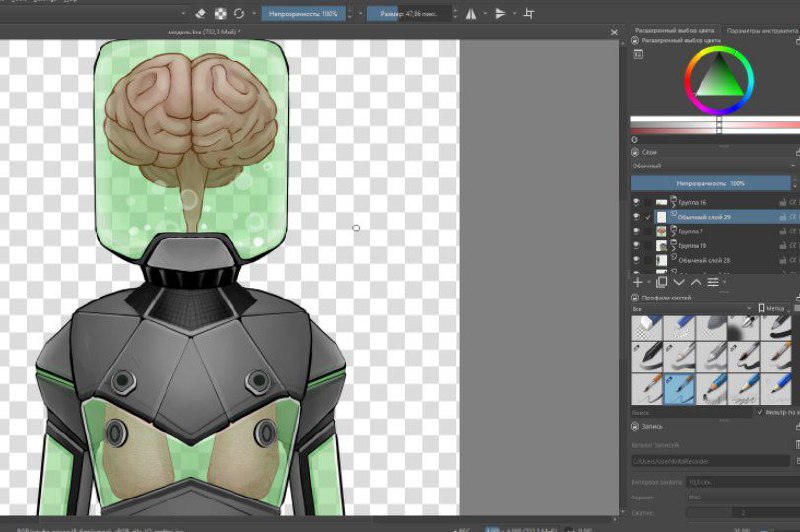Move layer up with up arrow
The width and height of the screenshot is (800, 532).
[x=696, y=282]
